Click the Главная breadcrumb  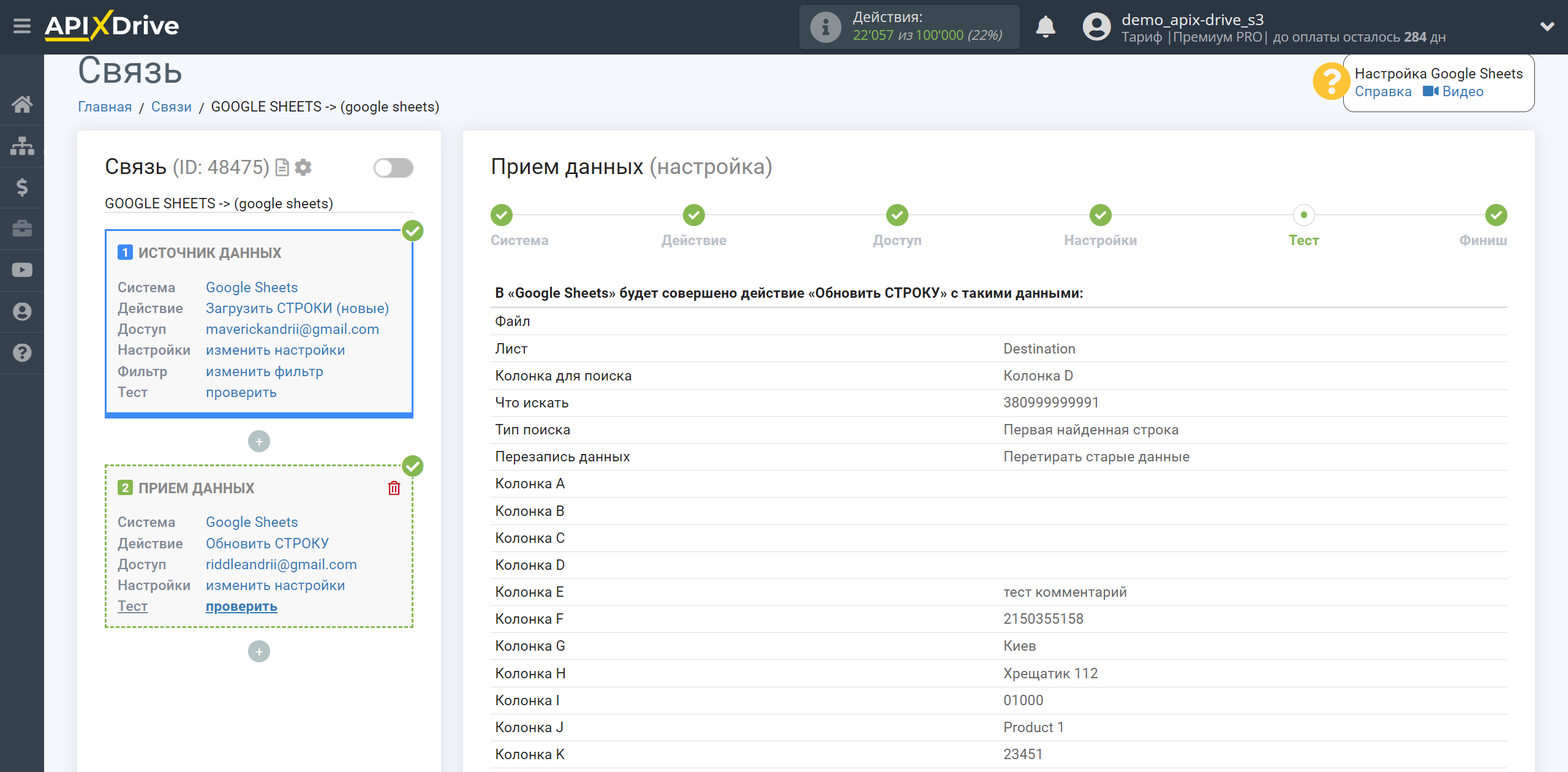coord(105,107)
